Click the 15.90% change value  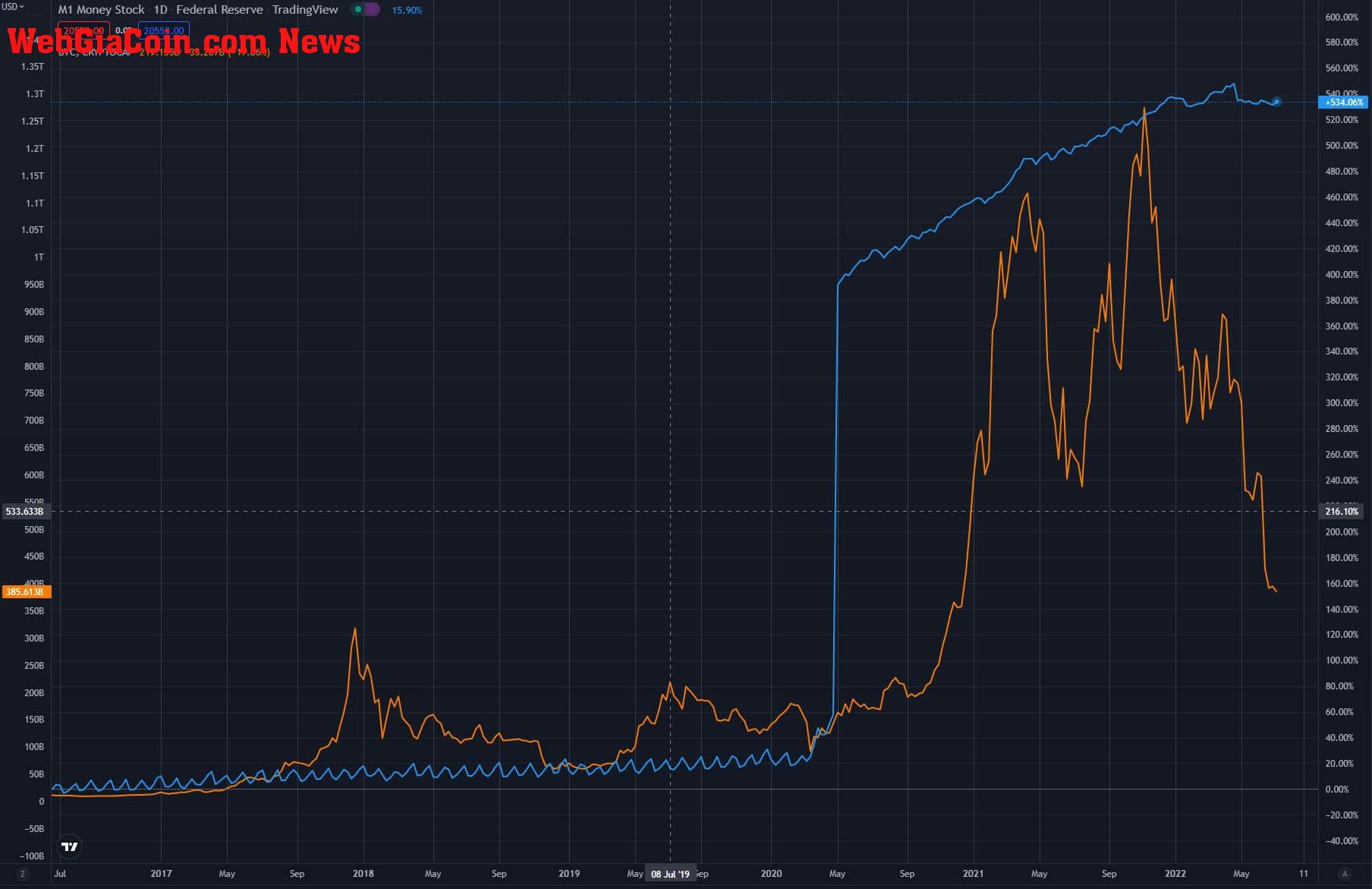[407, 11]
